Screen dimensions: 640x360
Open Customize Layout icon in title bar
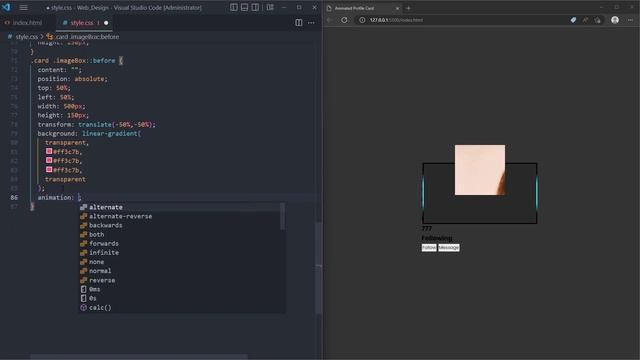coord(270,7)
